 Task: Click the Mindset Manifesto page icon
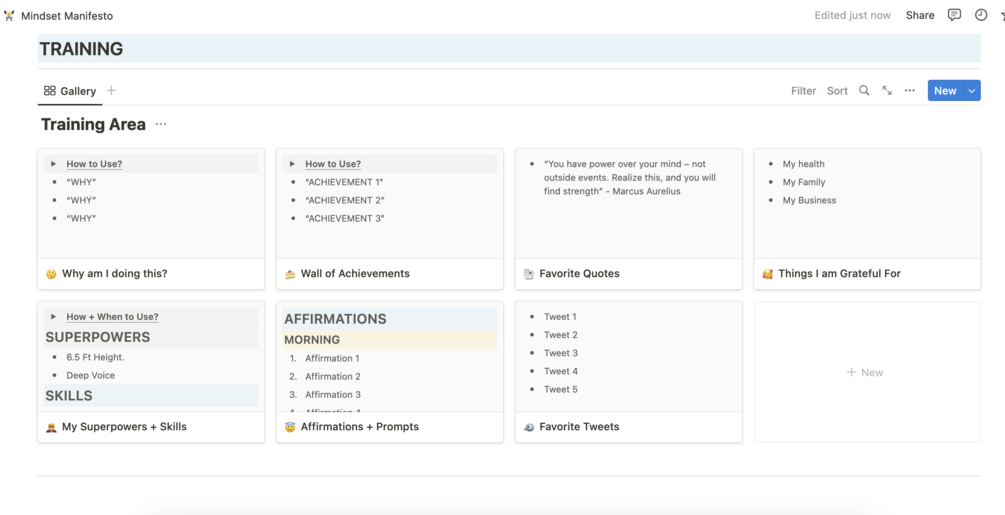9,15
